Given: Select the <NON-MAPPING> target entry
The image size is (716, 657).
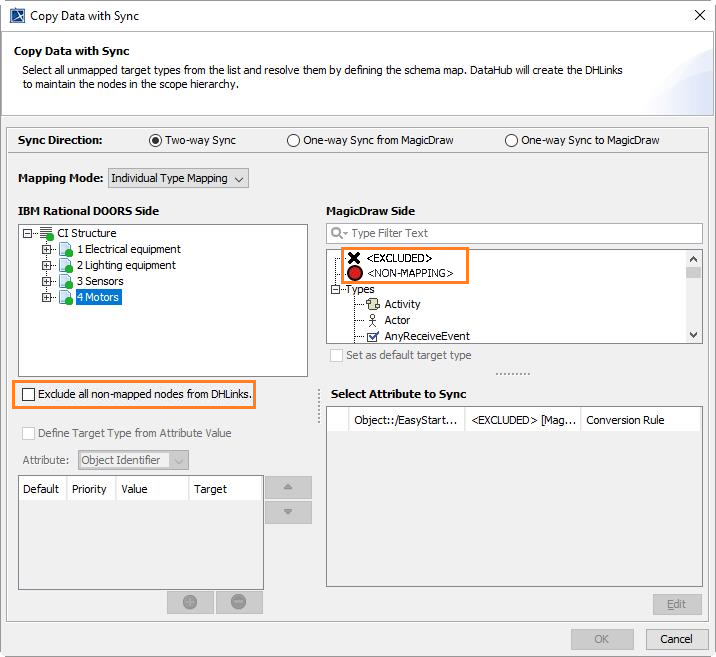Looking at the screenshot, I should (x=410, y=273).
